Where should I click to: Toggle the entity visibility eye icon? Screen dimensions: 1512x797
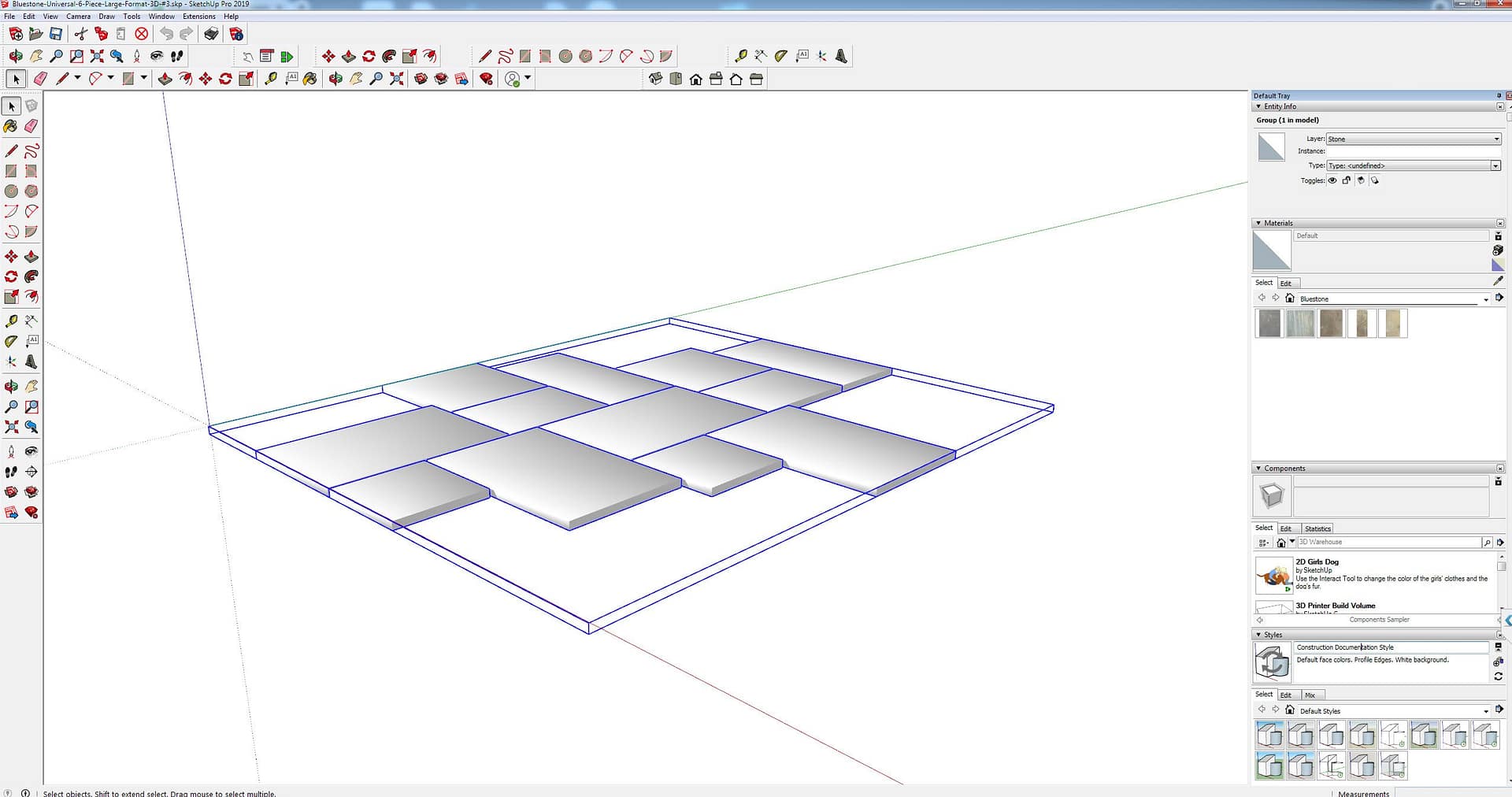1332,180
